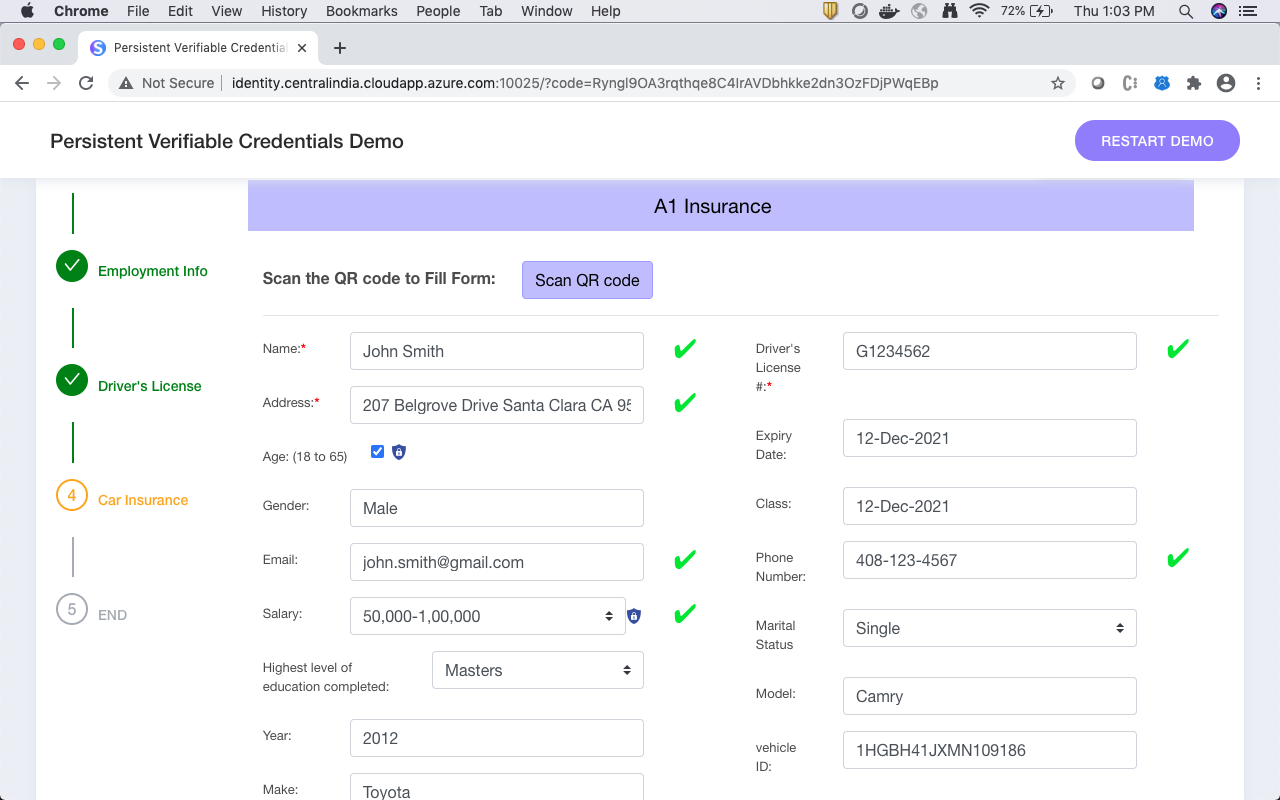Select the Car Insurance step 4 circle
This screenshot has height=800, width=1280.
[x=72, y=495]
